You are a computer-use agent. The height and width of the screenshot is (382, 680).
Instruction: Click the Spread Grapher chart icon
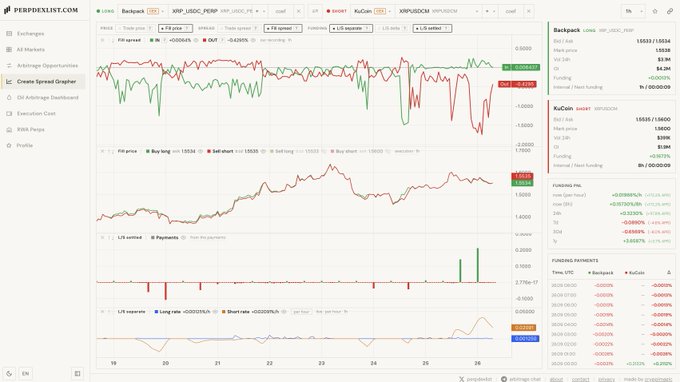[9, 82]
